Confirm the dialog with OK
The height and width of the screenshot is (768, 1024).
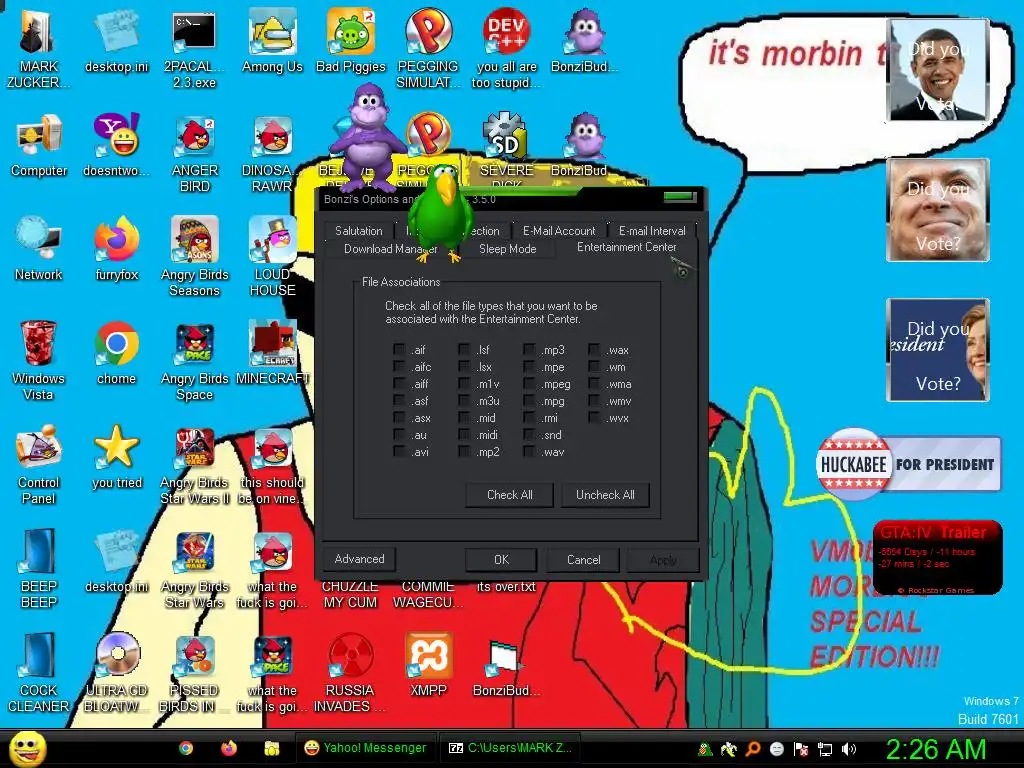tap(501, 560)
